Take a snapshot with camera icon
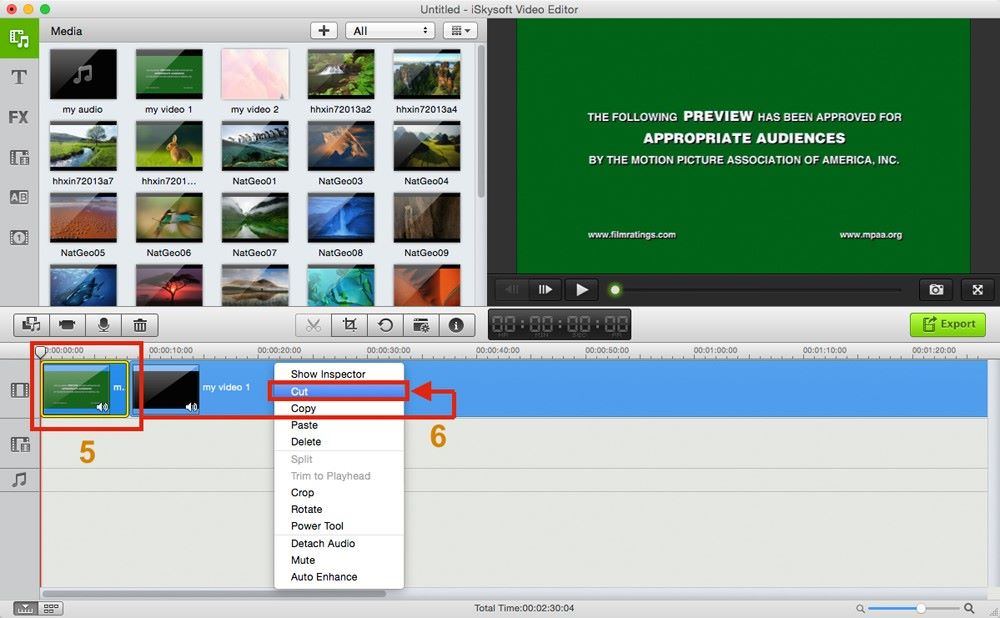 (x=936, y=290)
